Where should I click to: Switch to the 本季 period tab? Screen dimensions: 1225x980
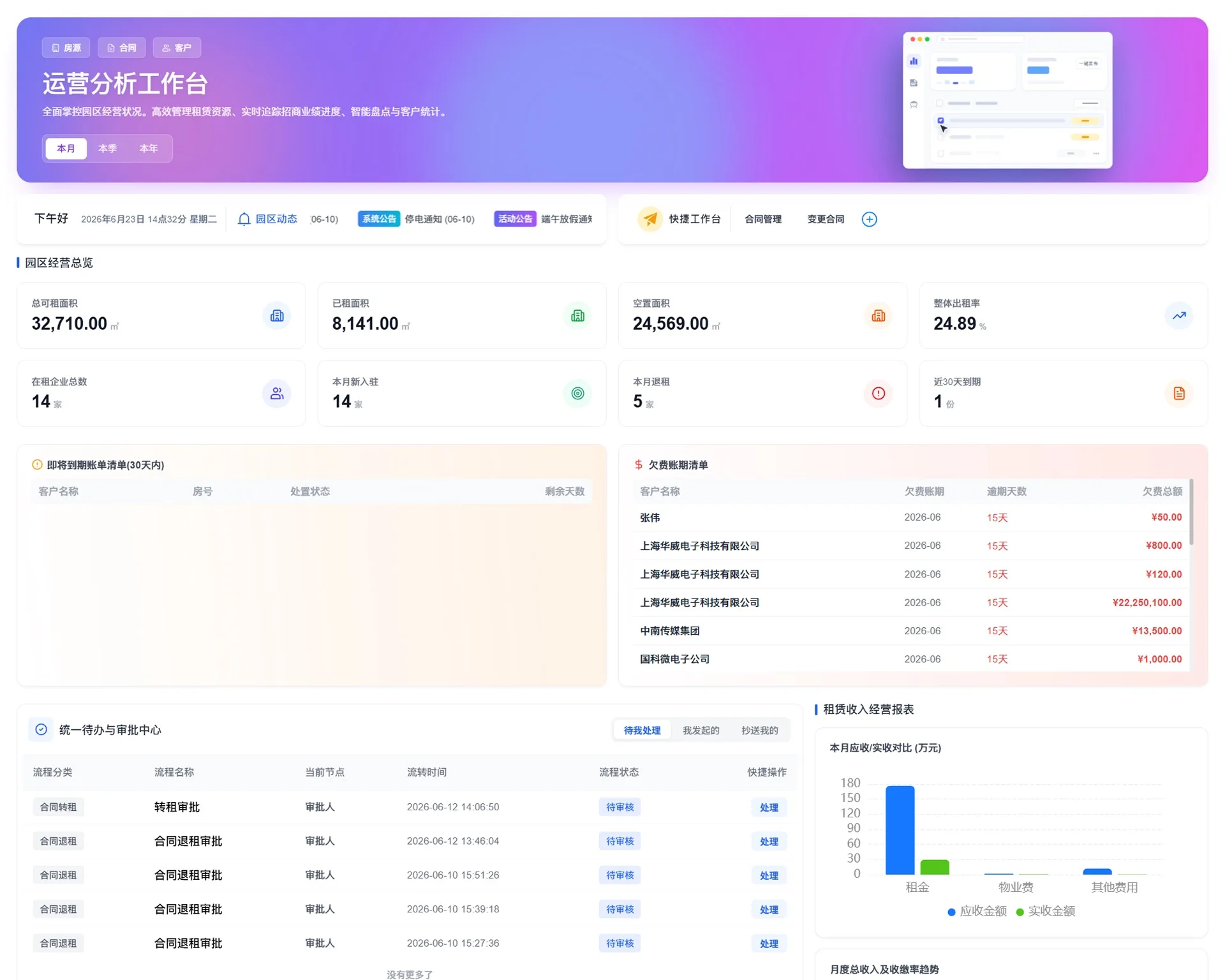tap(107, 149)
